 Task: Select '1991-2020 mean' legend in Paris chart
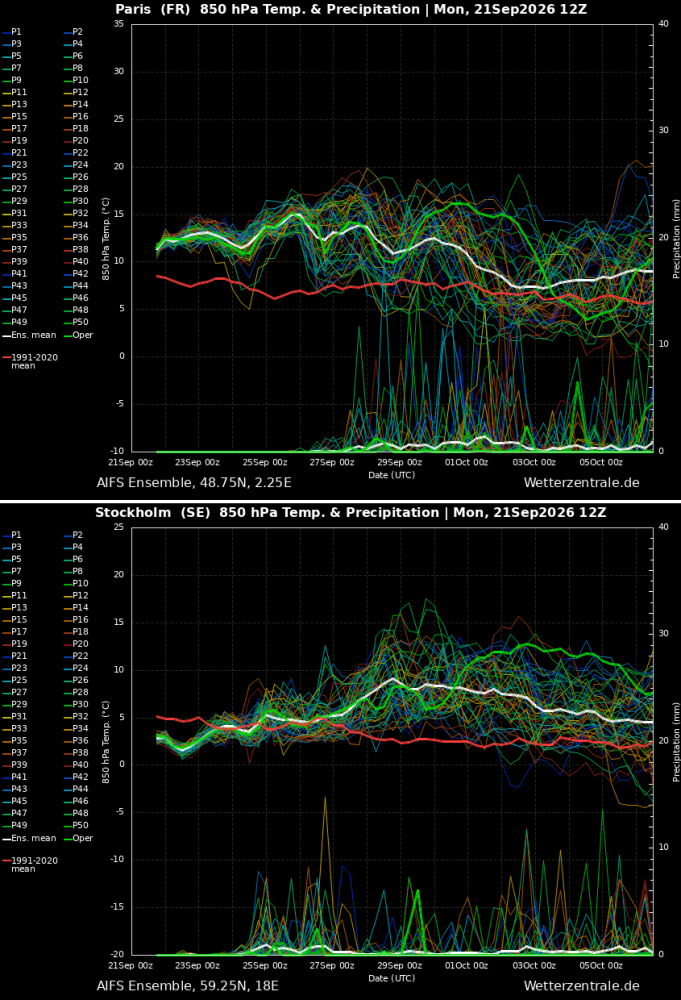(30, 362)
